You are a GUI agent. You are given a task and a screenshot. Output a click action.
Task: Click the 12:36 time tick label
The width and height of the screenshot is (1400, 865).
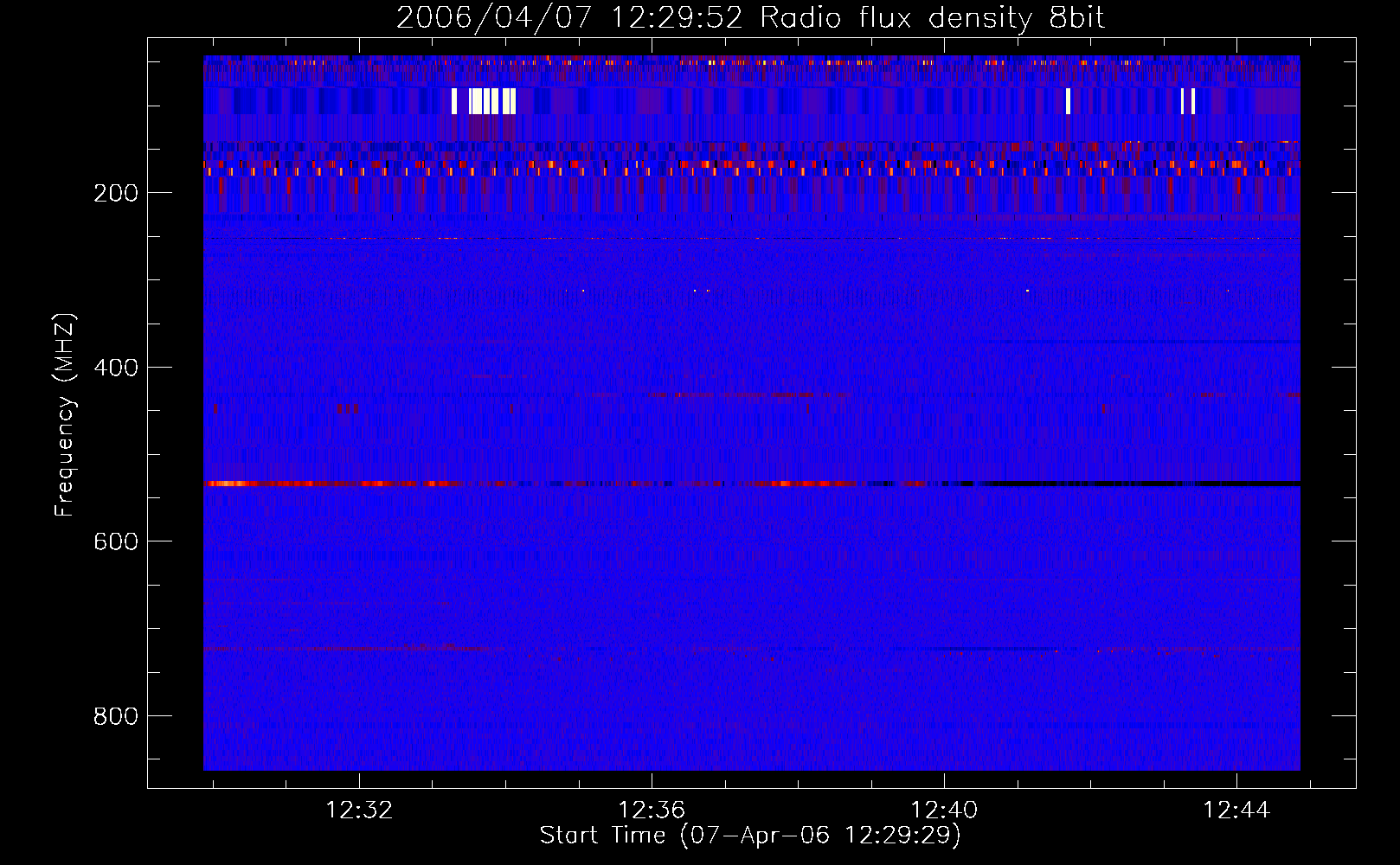click(652, 810)
